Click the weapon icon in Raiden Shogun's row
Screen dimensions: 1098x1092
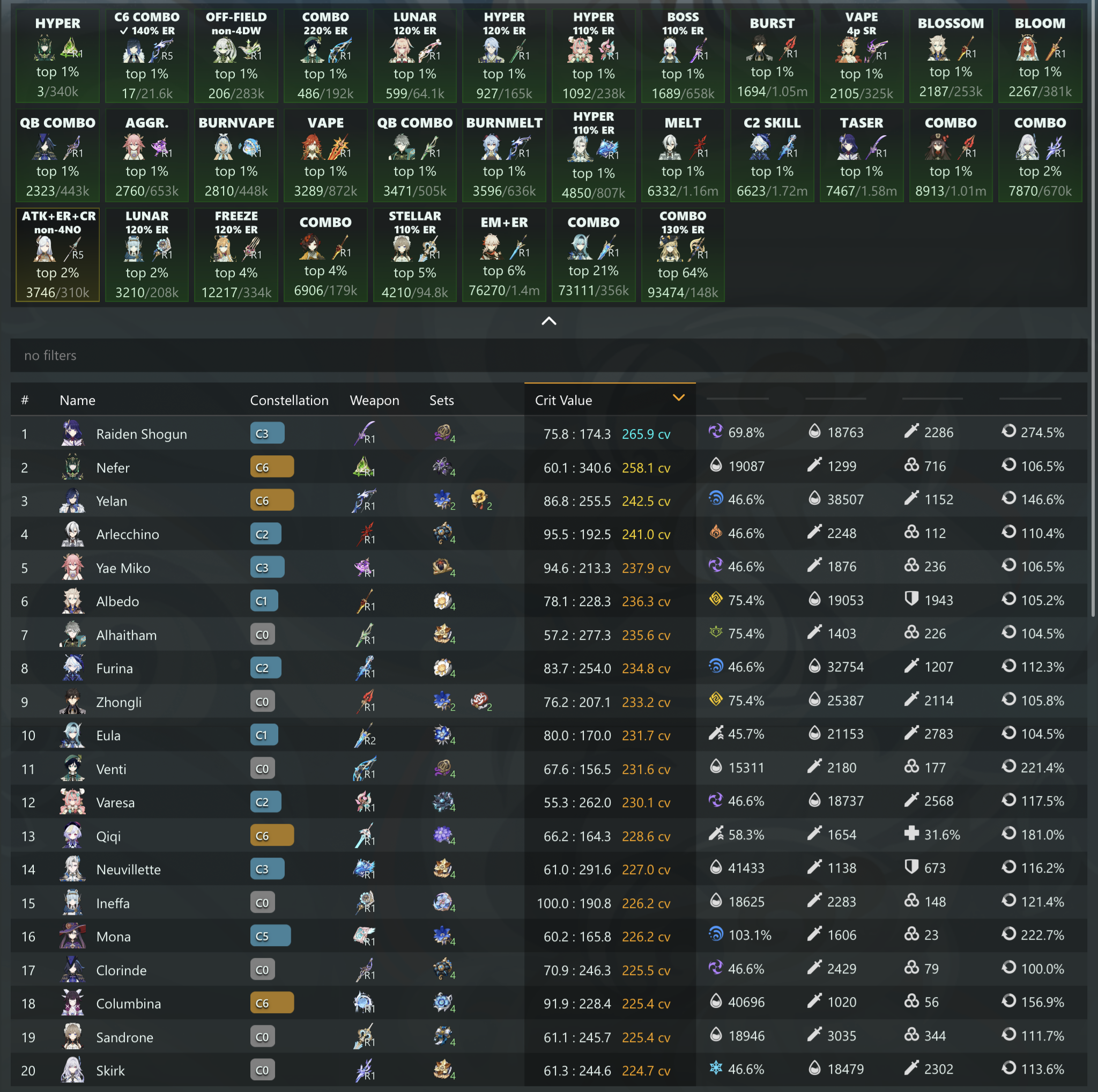[364, 433]
